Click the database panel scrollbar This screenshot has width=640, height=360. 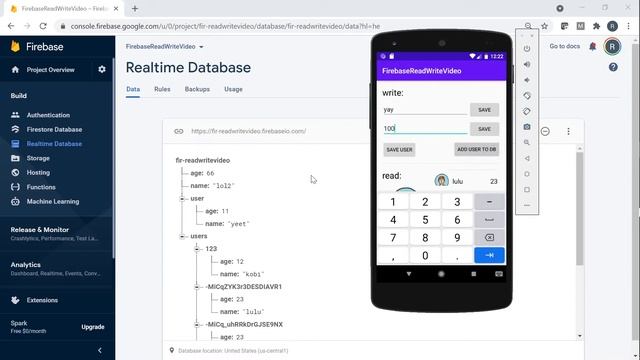pos(579,208)
